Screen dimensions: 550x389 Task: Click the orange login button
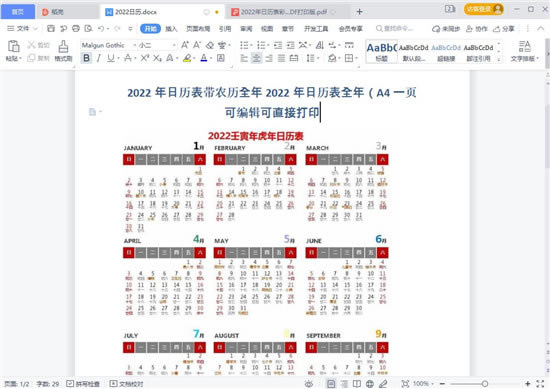pyautogui.click(x=484, y=9)
